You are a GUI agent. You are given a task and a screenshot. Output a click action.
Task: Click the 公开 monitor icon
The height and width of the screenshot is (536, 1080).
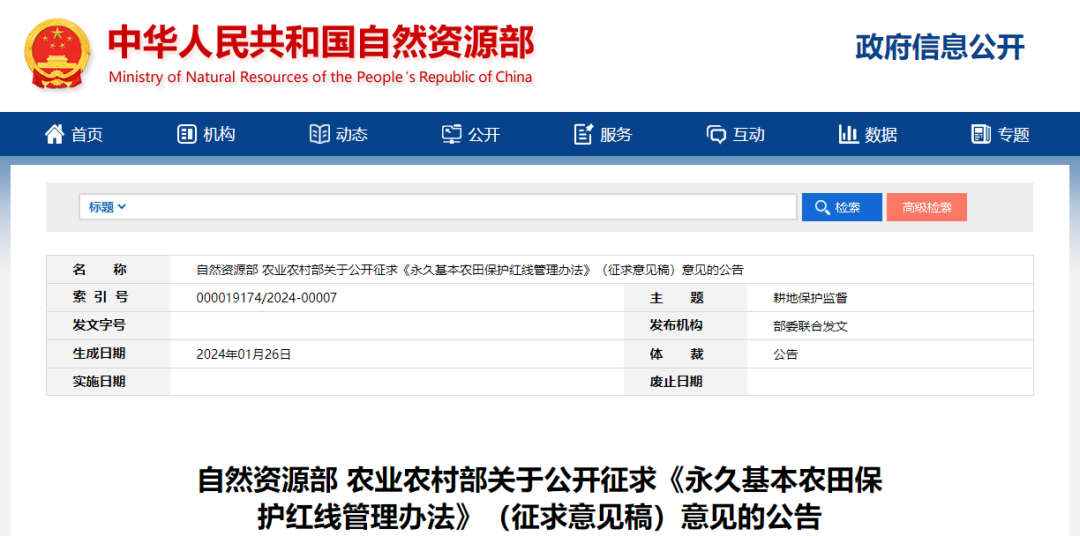452,134
